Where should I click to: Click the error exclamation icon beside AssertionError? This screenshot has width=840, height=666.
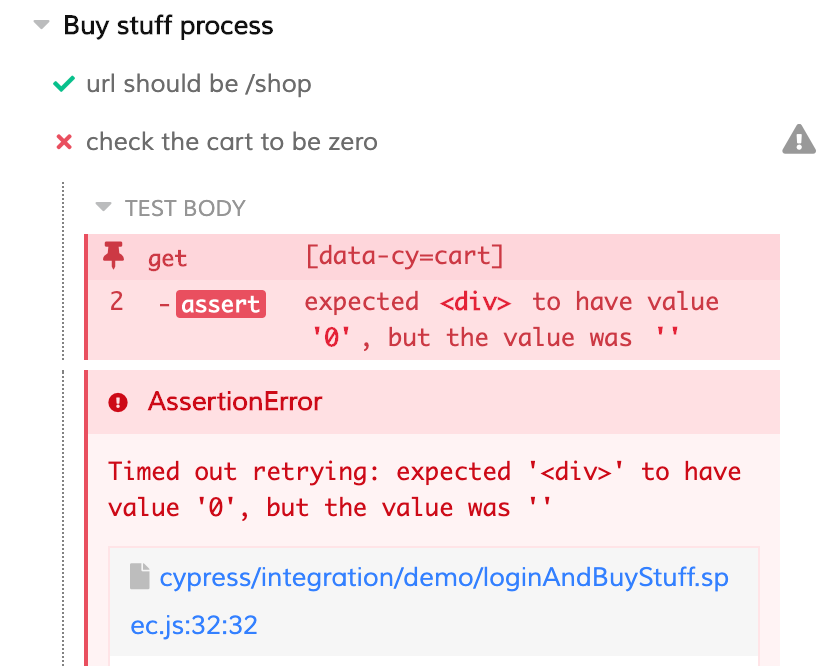coord(121,402)
